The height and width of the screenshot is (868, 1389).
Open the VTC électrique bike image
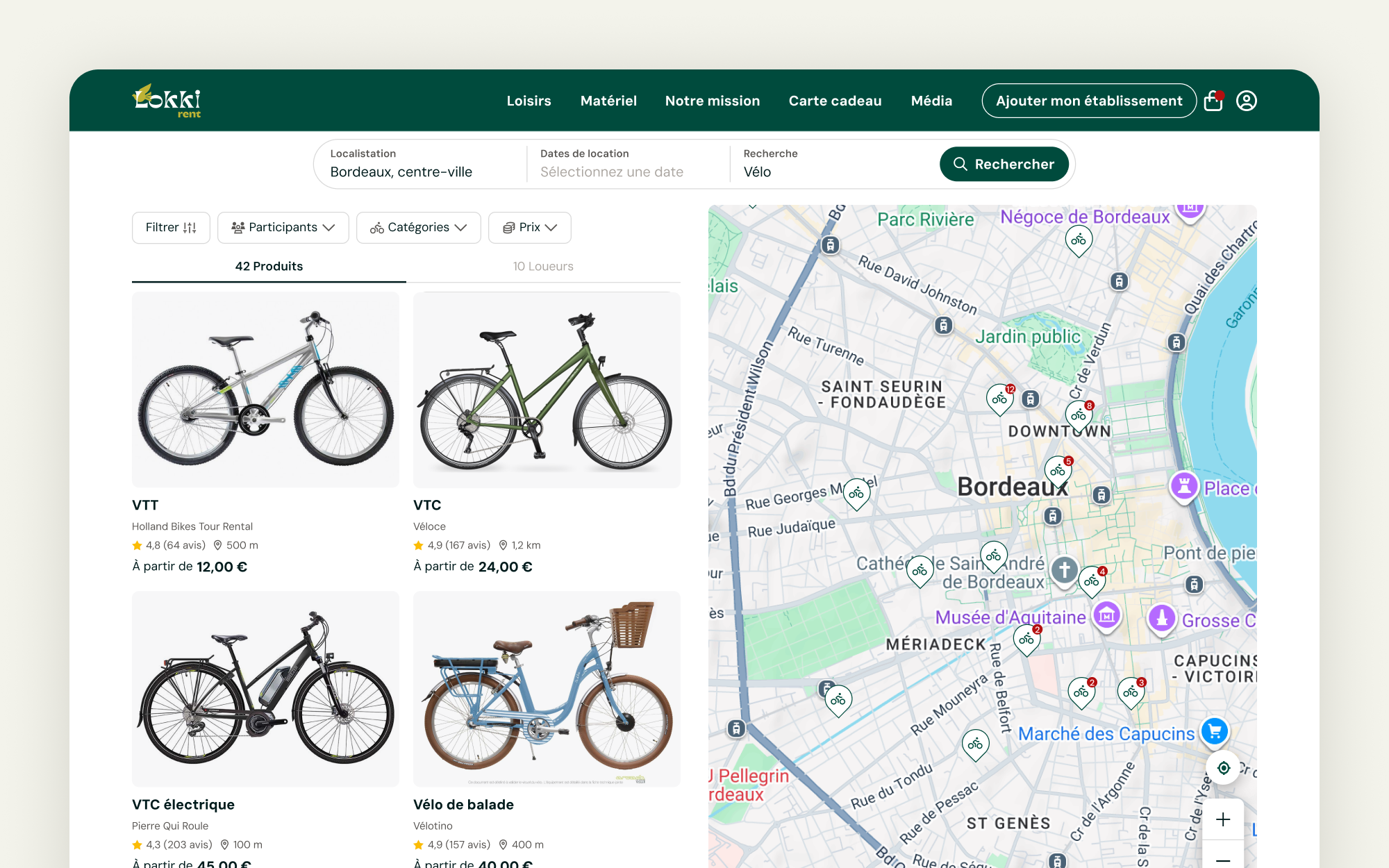click(265, 689)
